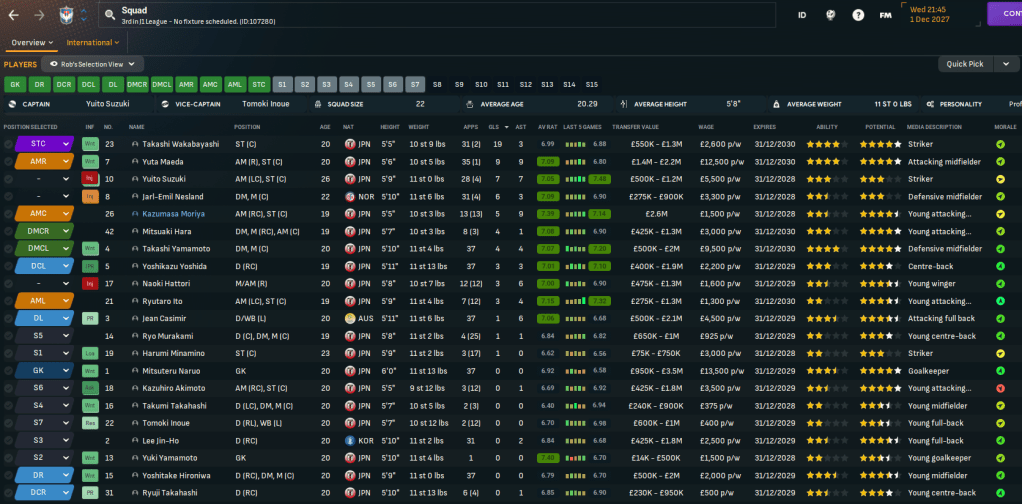This screenshot has height=504, width=1022.
Task: Open the Overview tab menu
Action: (x=30, y=43)
